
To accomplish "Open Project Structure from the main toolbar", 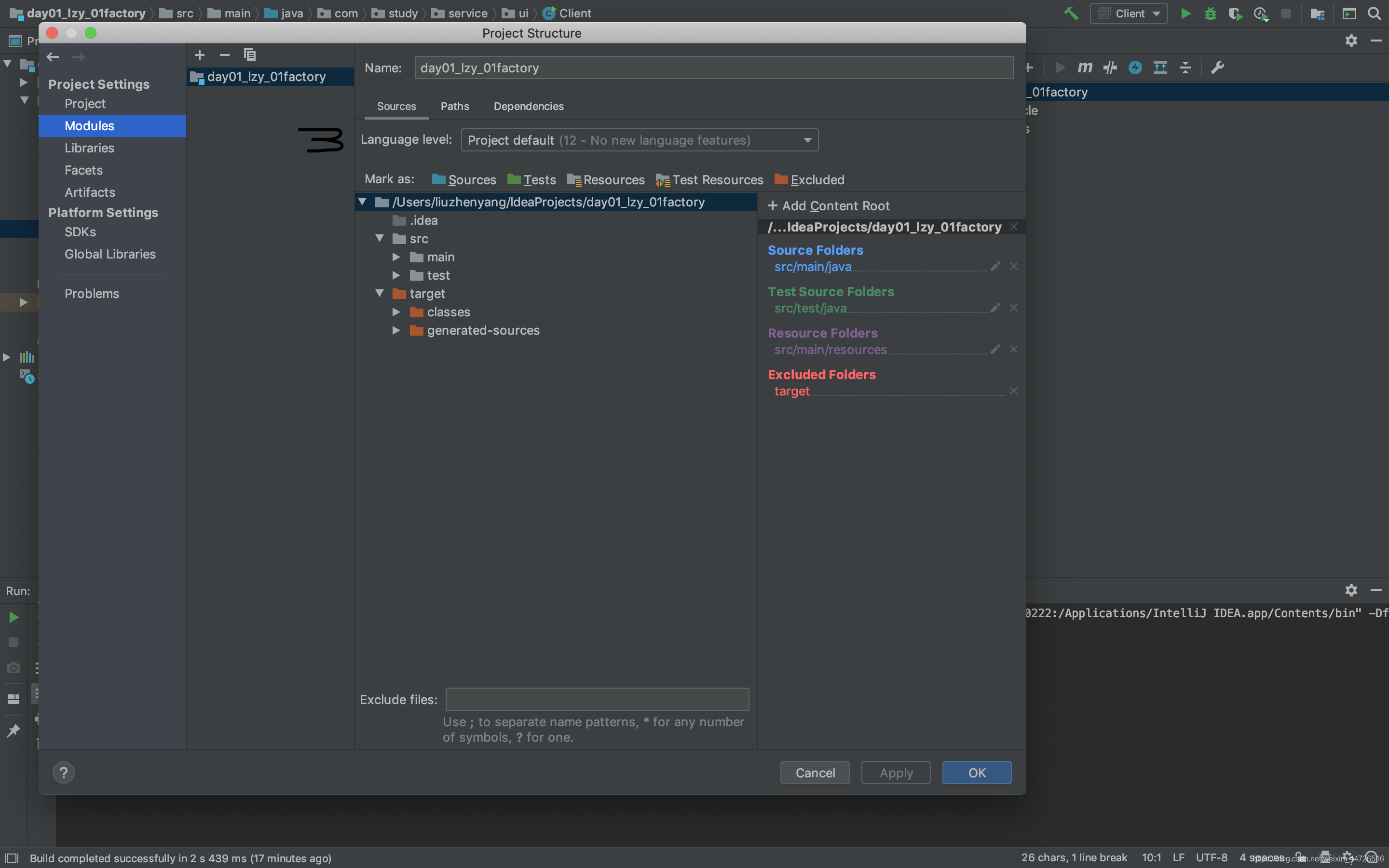I will click(1317, 13).
